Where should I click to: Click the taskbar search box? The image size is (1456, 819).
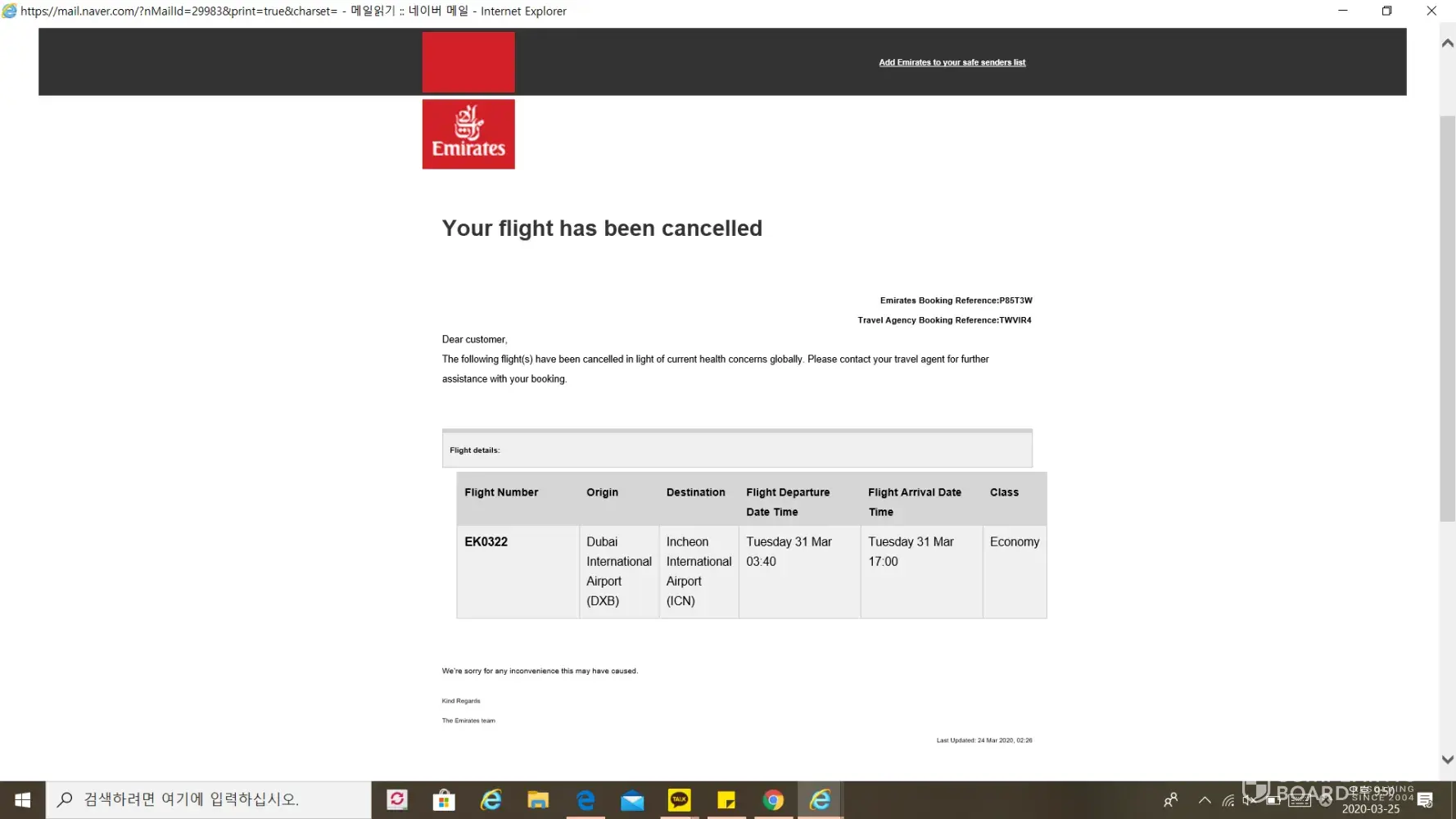tap(209, 799)
